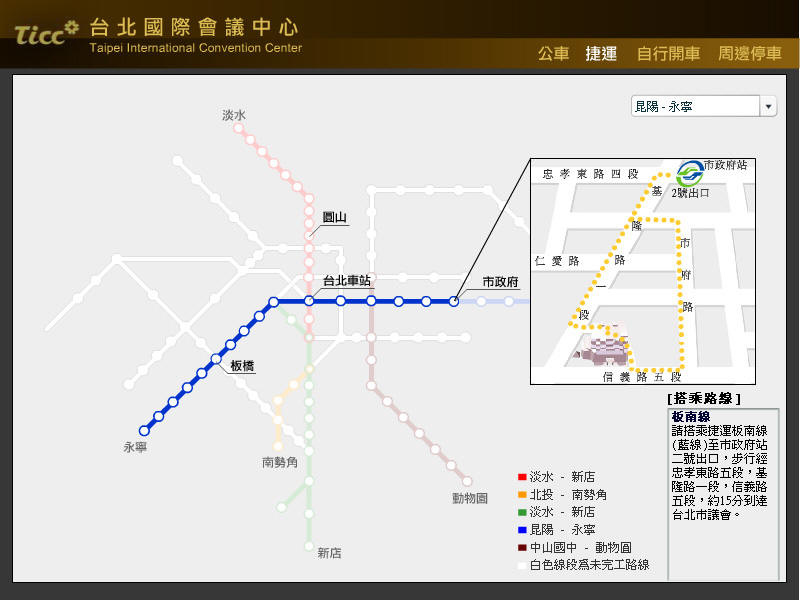This screenshot has width=800, height=600.
Task: Click the orange 北投 - 南勢角 legend swatch
Action: pyautogui.click(x=522, y=494)
